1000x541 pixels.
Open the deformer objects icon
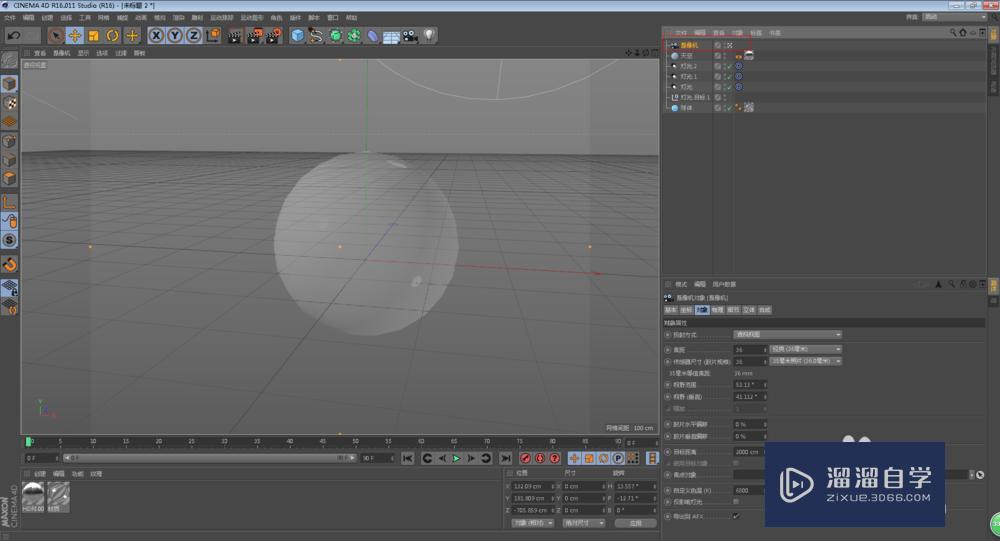(x=372, y=36)
